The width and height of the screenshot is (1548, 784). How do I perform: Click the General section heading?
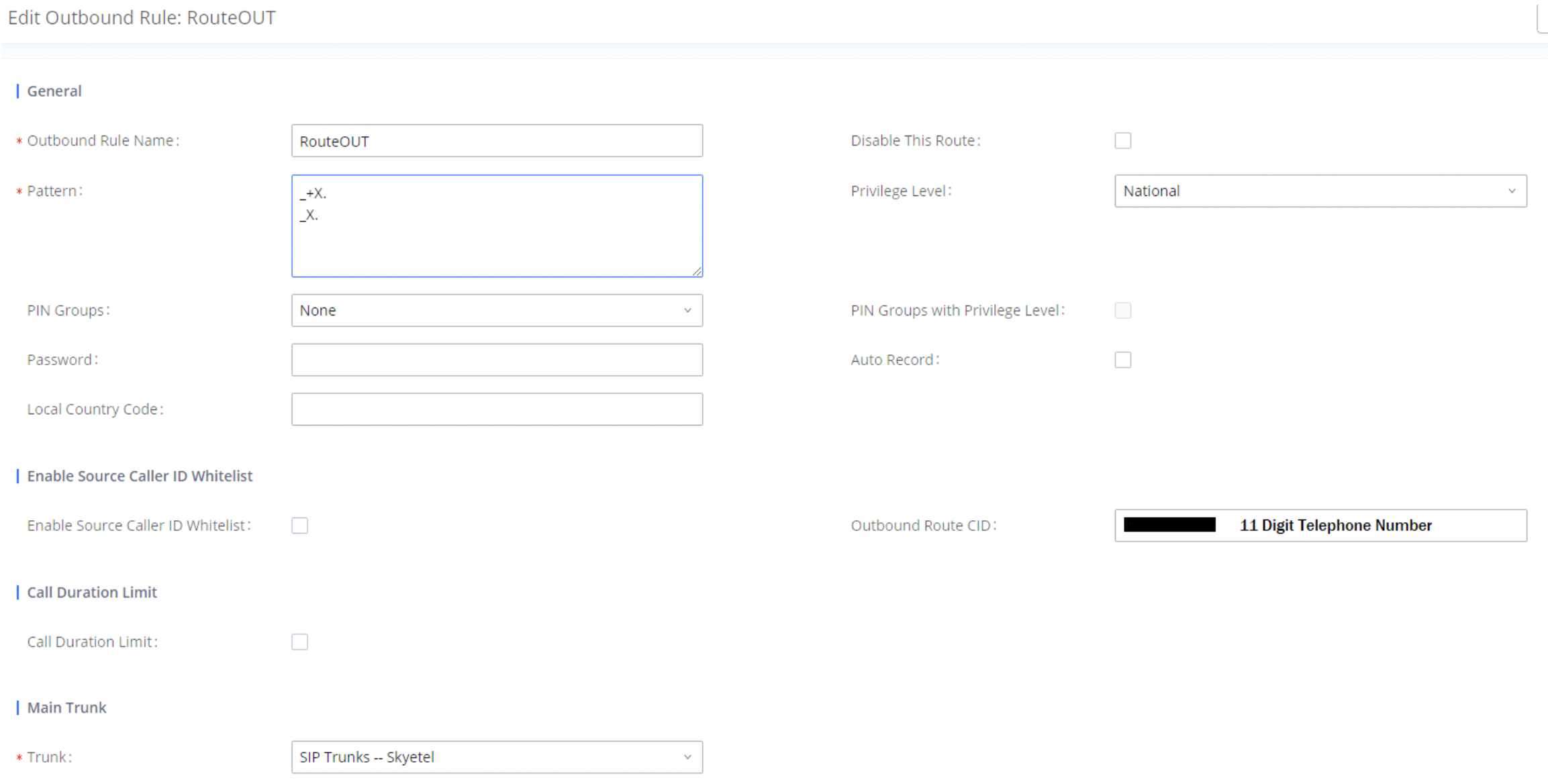pyautogui.click(x=54, y=91)
